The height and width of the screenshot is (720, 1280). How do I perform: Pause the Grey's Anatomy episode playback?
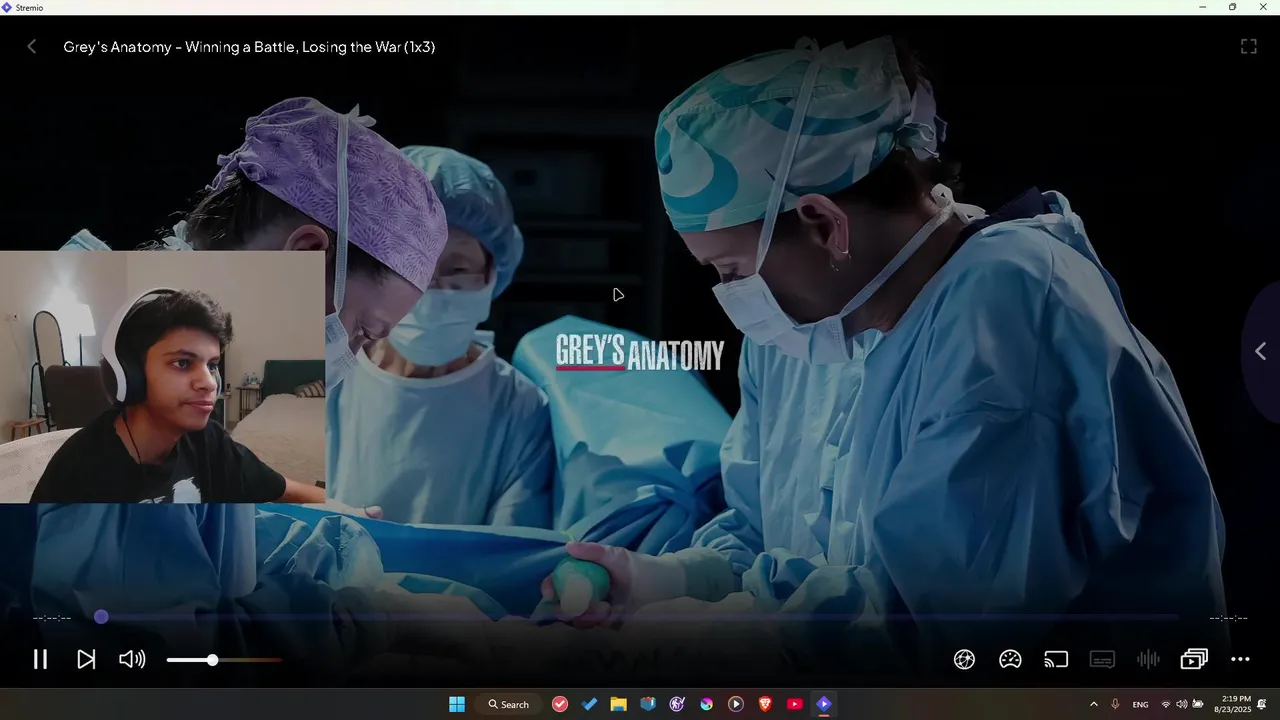point(40,659)
